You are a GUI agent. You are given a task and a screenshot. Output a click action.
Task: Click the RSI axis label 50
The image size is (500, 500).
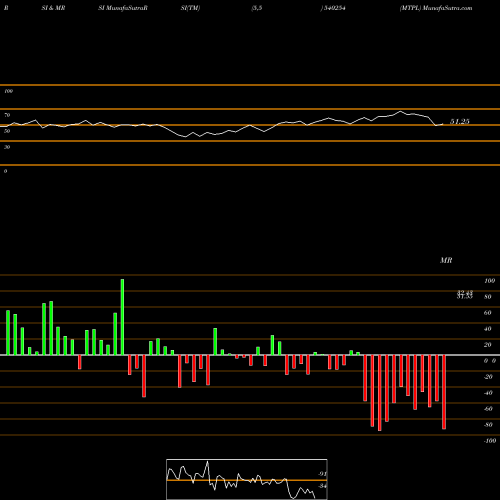7,131
